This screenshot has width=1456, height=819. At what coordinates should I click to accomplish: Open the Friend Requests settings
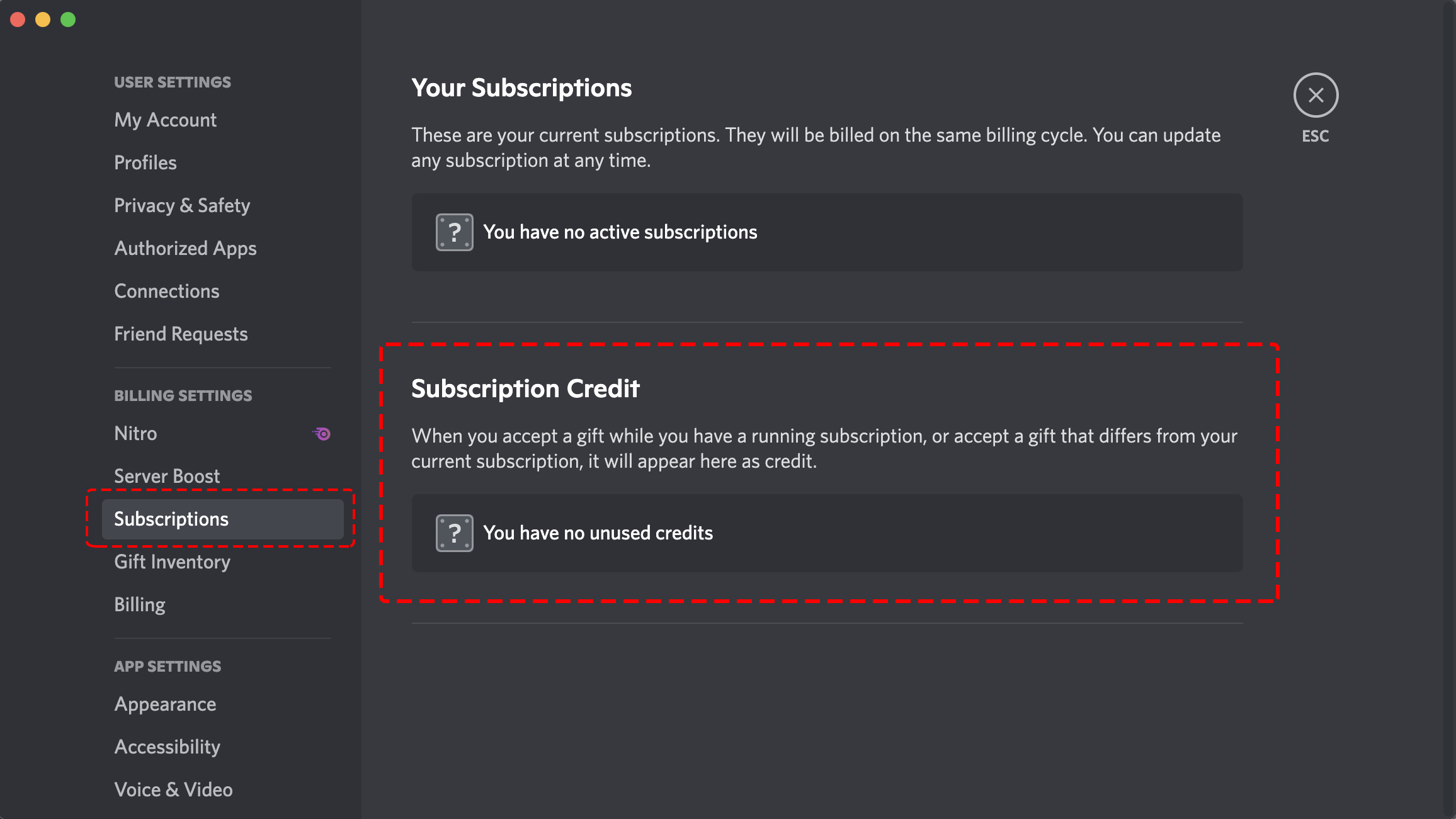181,334
